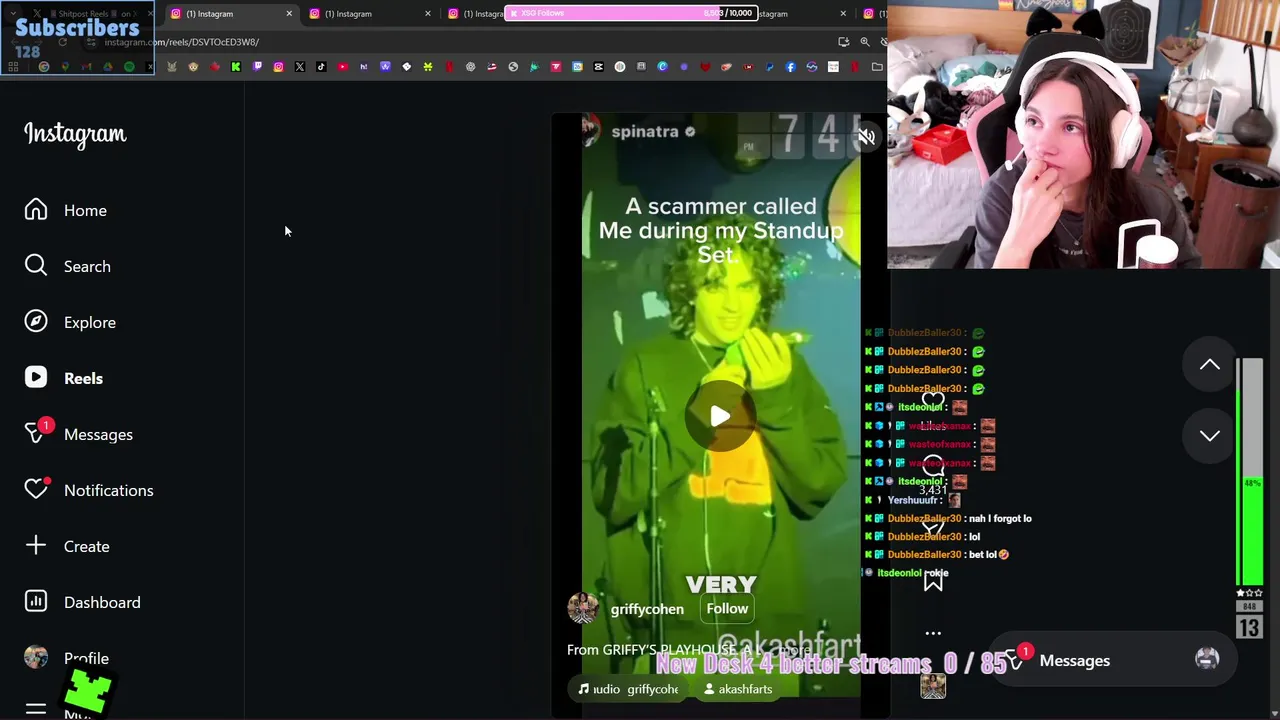Click the pink XSG Follows progress bar
This screenshot has height=720, width=1280.
pyautogui.click(x=631, y=13)
